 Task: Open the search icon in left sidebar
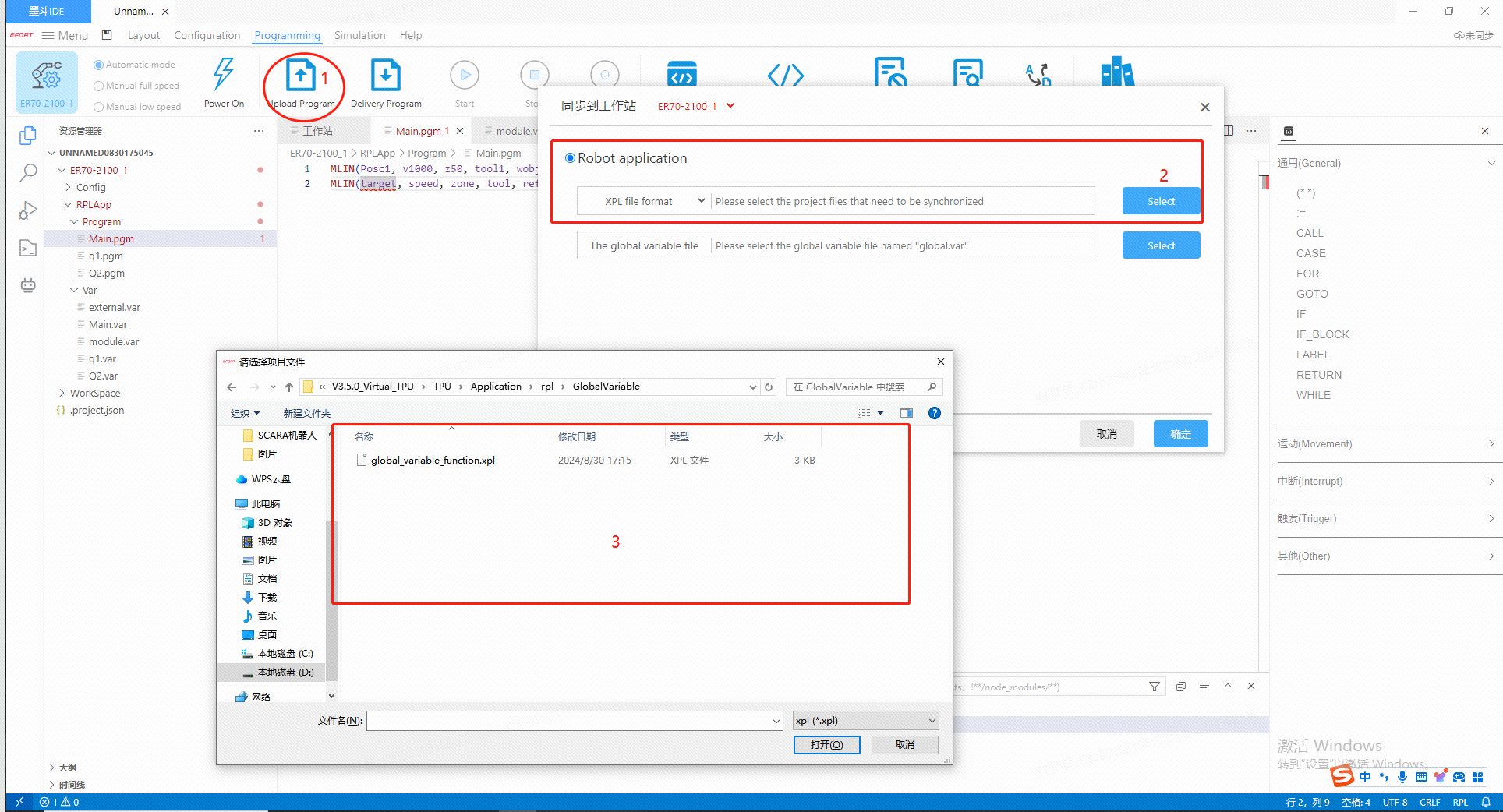click(28, 172)
